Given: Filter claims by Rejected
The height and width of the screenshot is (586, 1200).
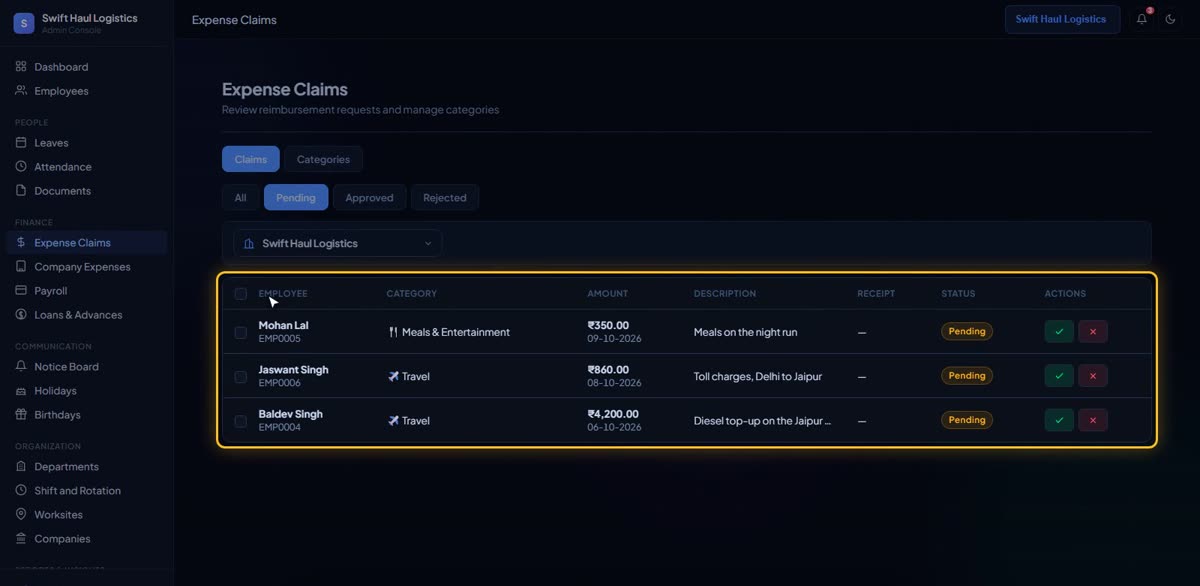Looking at the screenshot, I should point(445,198).
